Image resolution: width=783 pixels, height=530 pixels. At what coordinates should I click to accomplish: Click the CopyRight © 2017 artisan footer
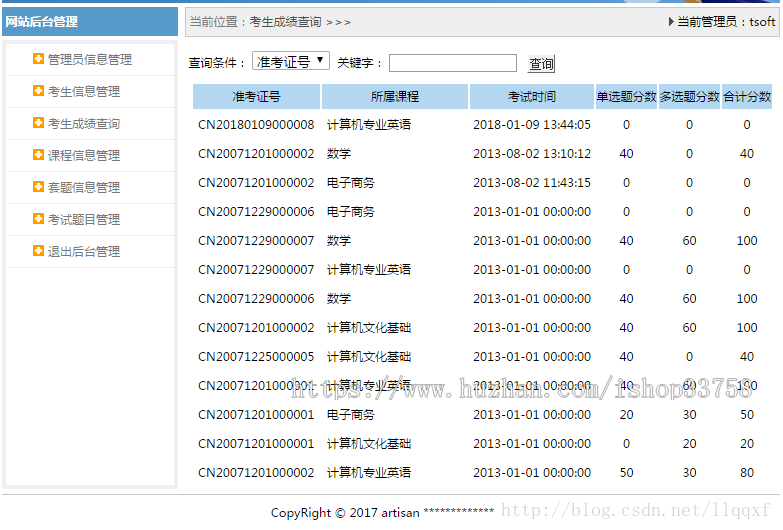345,513
